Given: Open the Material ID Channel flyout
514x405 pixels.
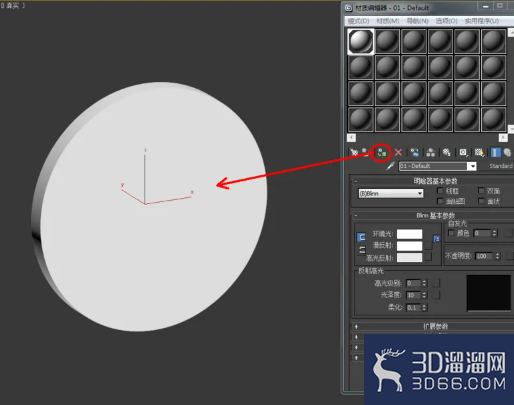Looking at the screenshot, I should click(463, 153).
